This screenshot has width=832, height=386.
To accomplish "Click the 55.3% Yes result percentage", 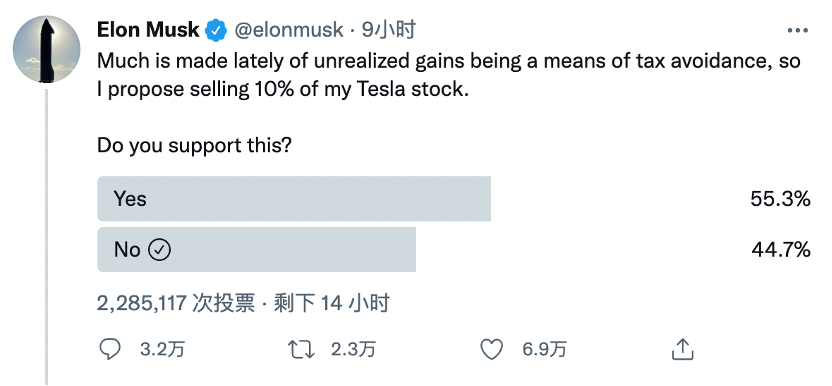I will [781, 199].
